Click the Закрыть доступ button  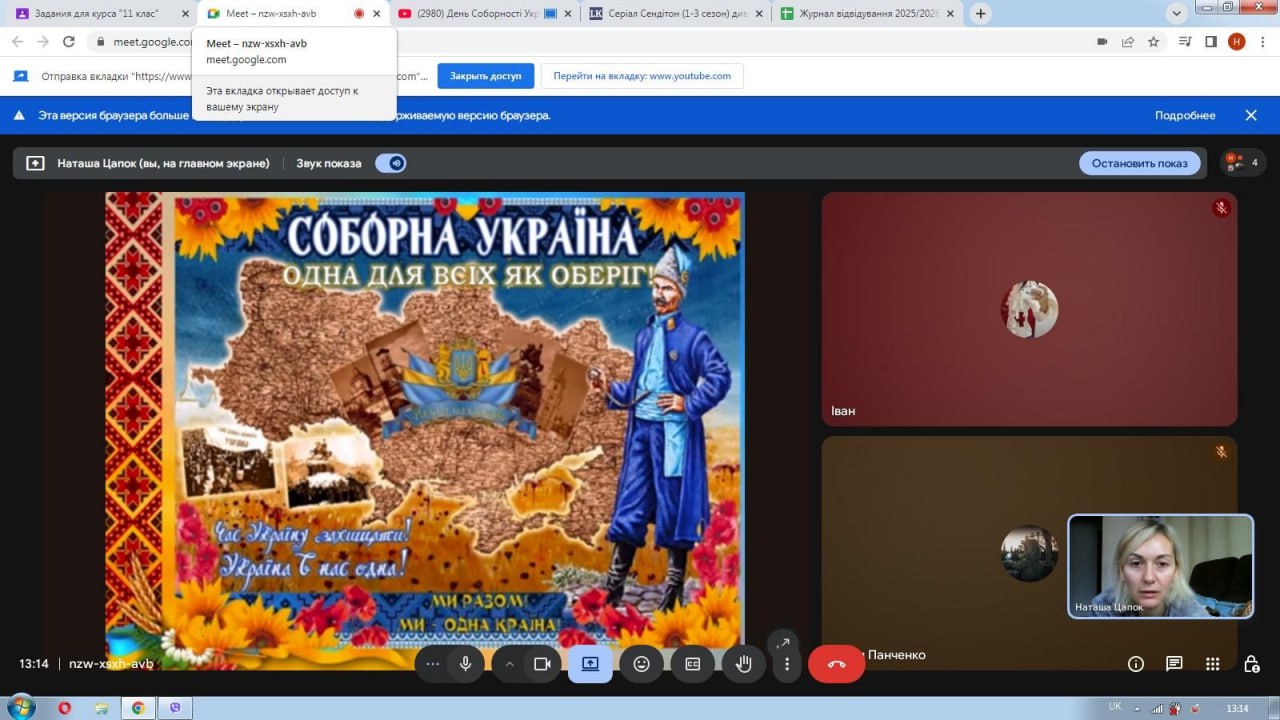tap(485, 76)
